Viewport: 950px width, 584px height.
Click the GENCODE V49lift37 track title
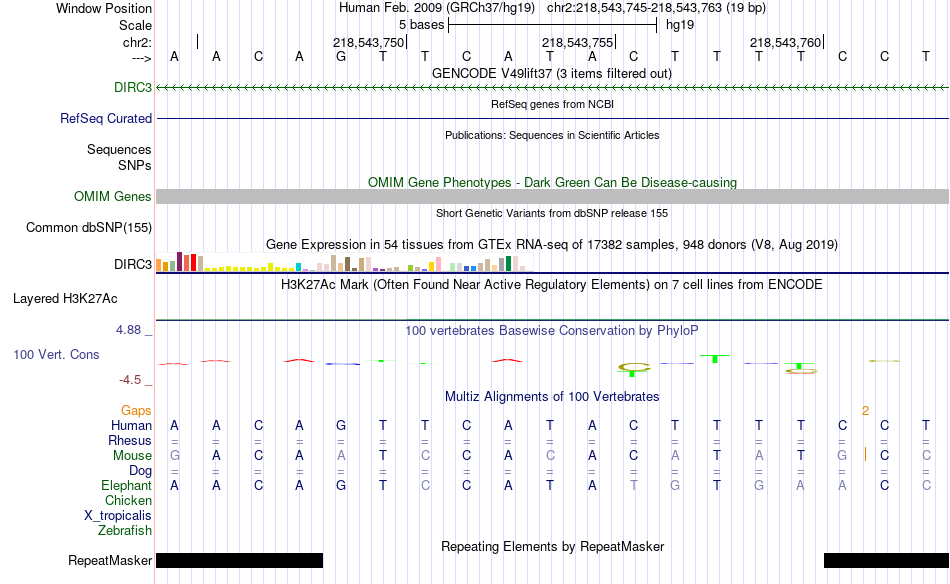[x=551, y=73]
